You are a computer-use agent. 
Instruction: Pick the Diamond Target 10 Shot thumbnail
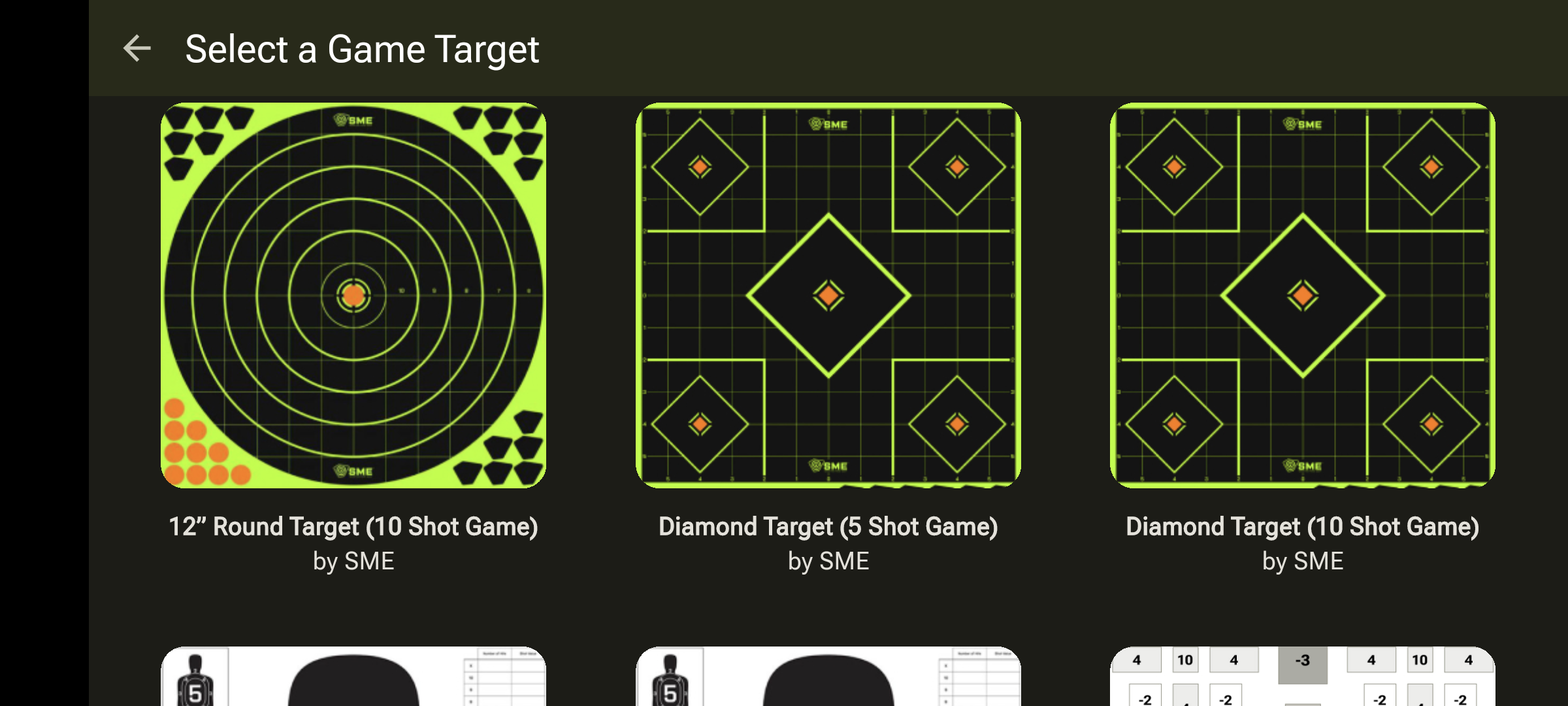point(1303,295)
